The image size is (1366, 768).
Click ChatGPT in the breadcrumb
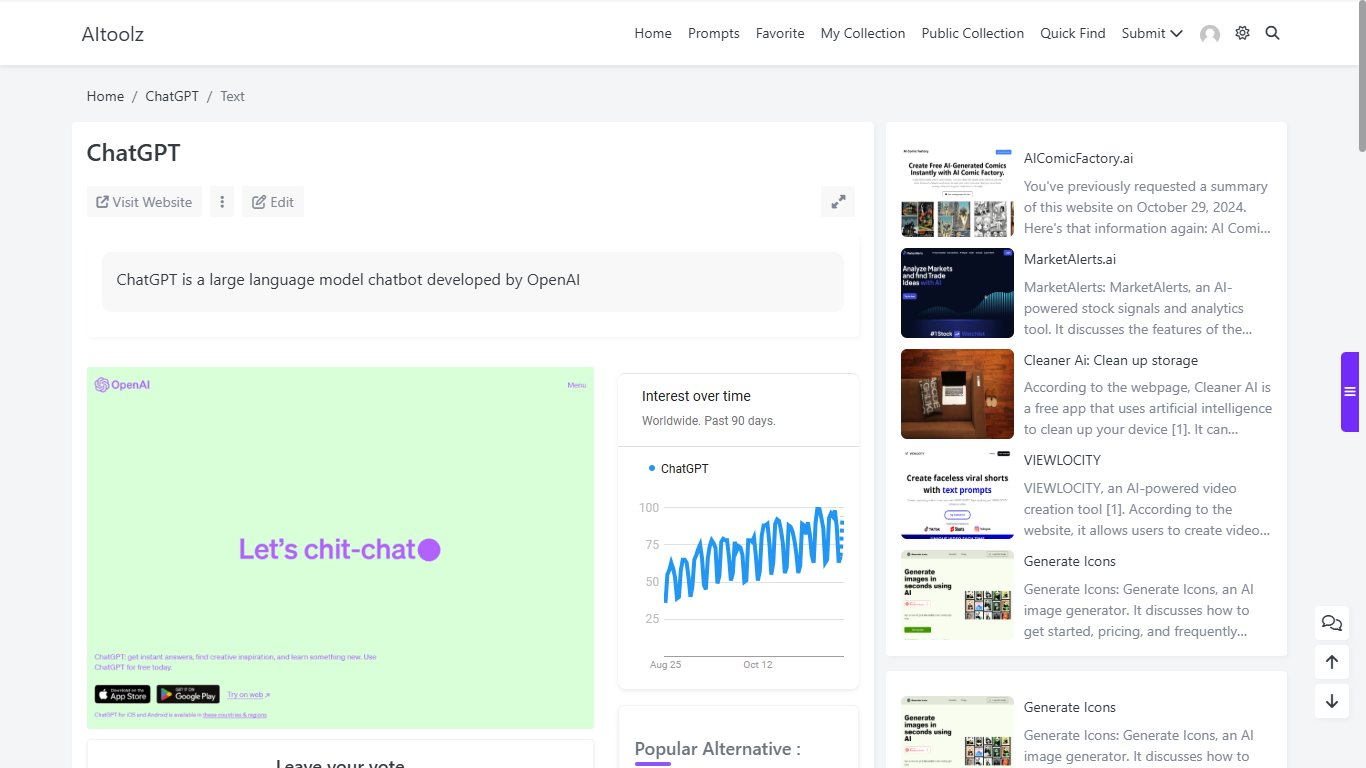coord(172,96)
